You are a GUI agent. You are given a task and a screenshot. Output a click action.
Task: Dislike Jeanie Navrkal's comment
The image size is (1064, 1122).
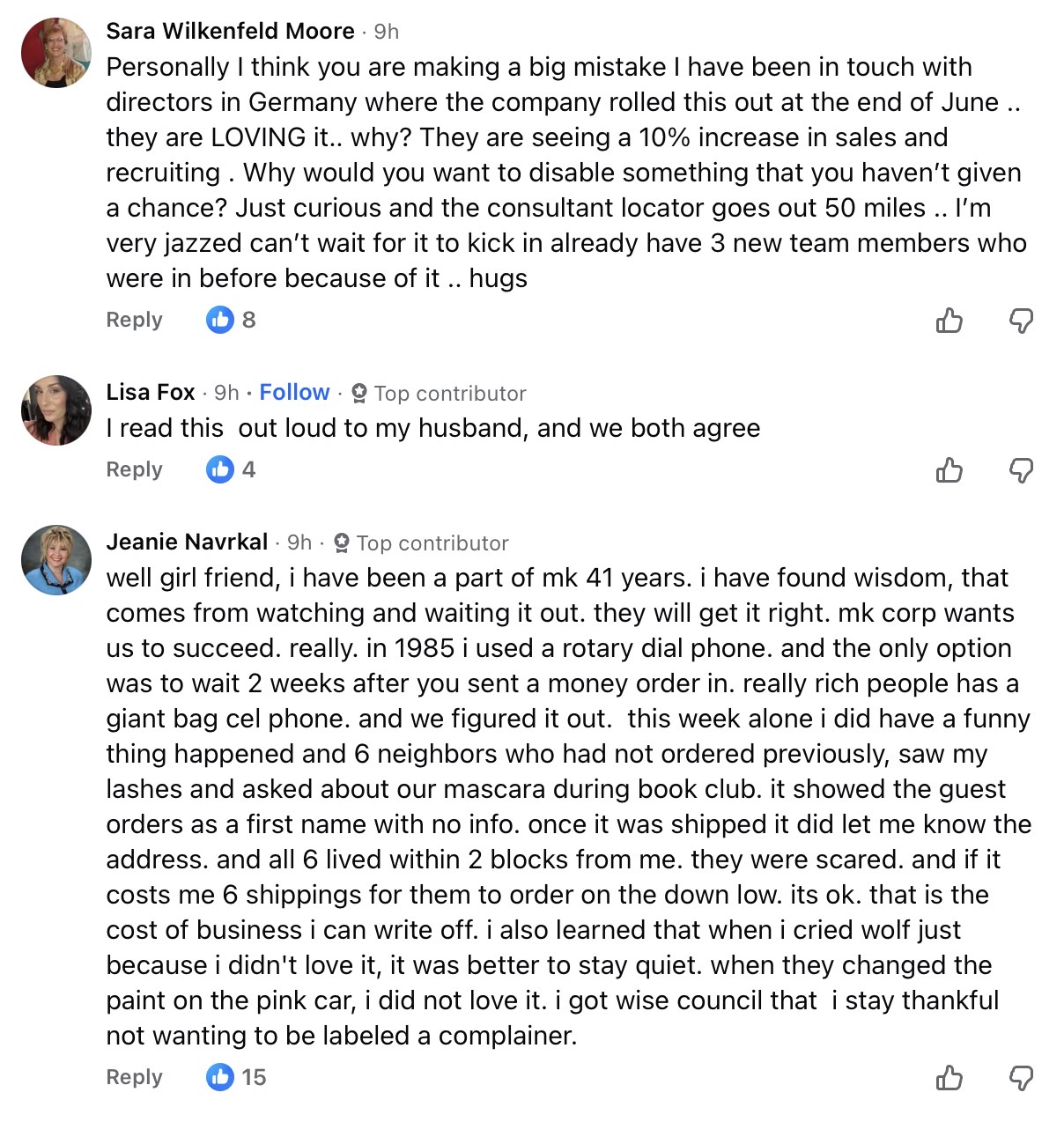click(1020, 1077)
